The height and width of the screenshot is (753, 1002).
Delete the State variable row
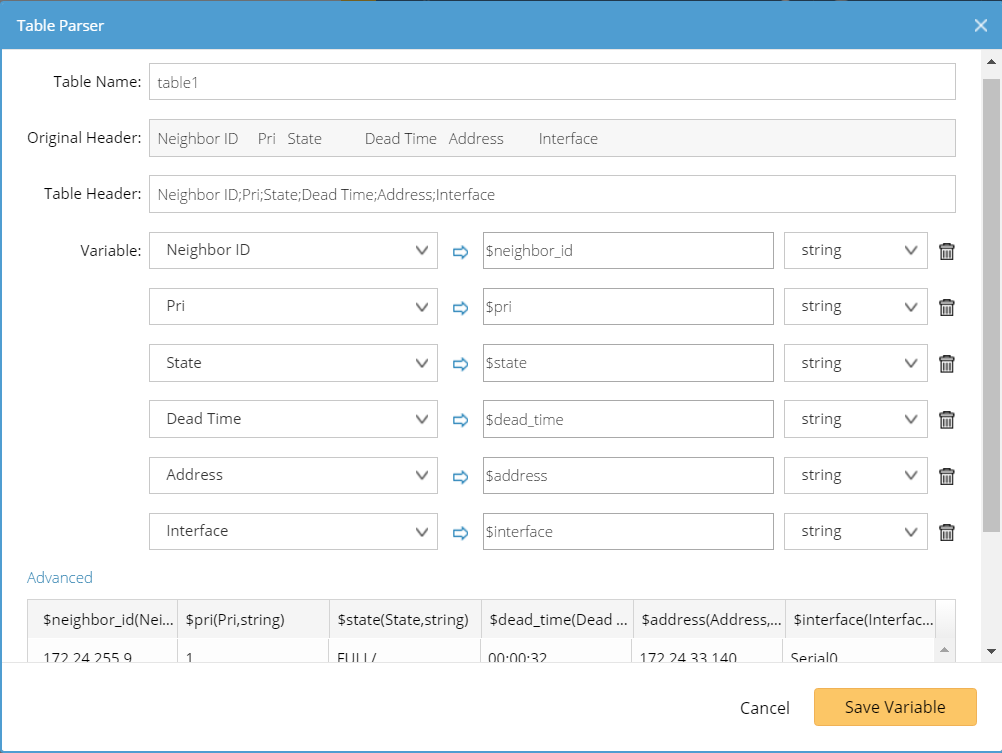point(946,363)
